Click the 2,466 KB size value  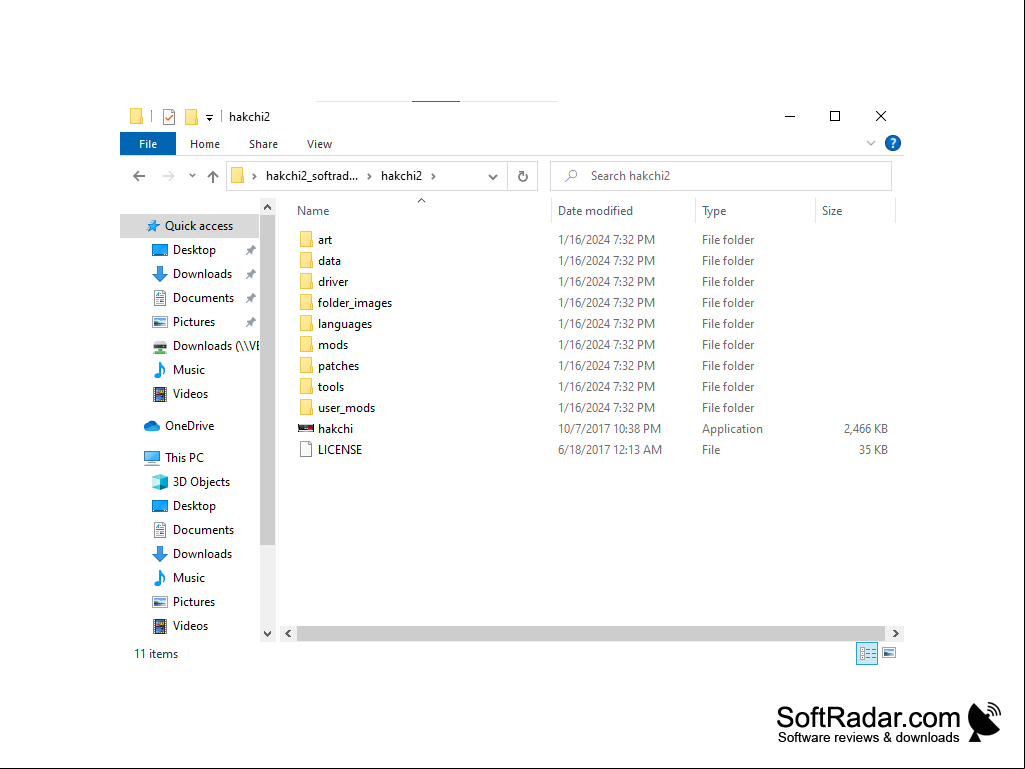coord(865,429)
